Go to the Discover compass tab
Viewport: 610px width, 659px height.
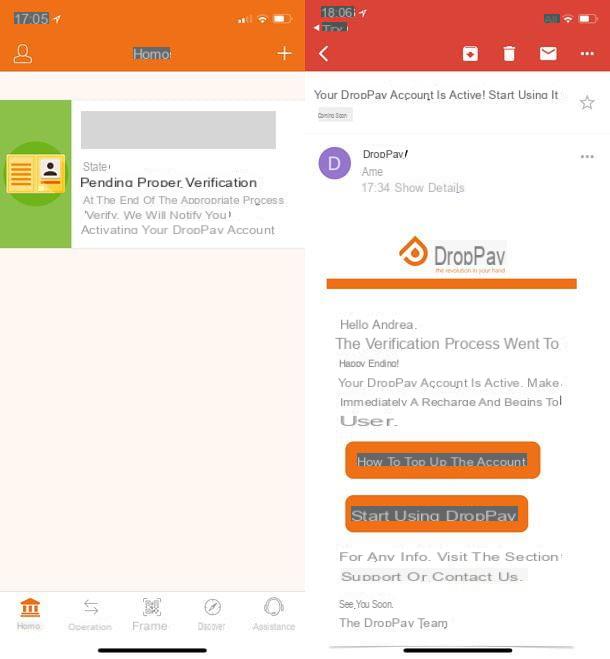click(211, 615)
